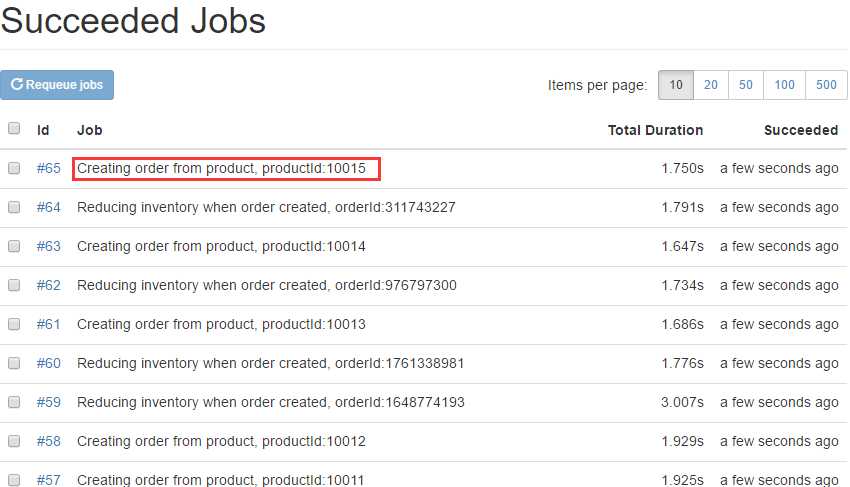This screenshot has width=850, height=487.
Task: Click the refresh icon in Requeue jobs
Action: (17, 85)
